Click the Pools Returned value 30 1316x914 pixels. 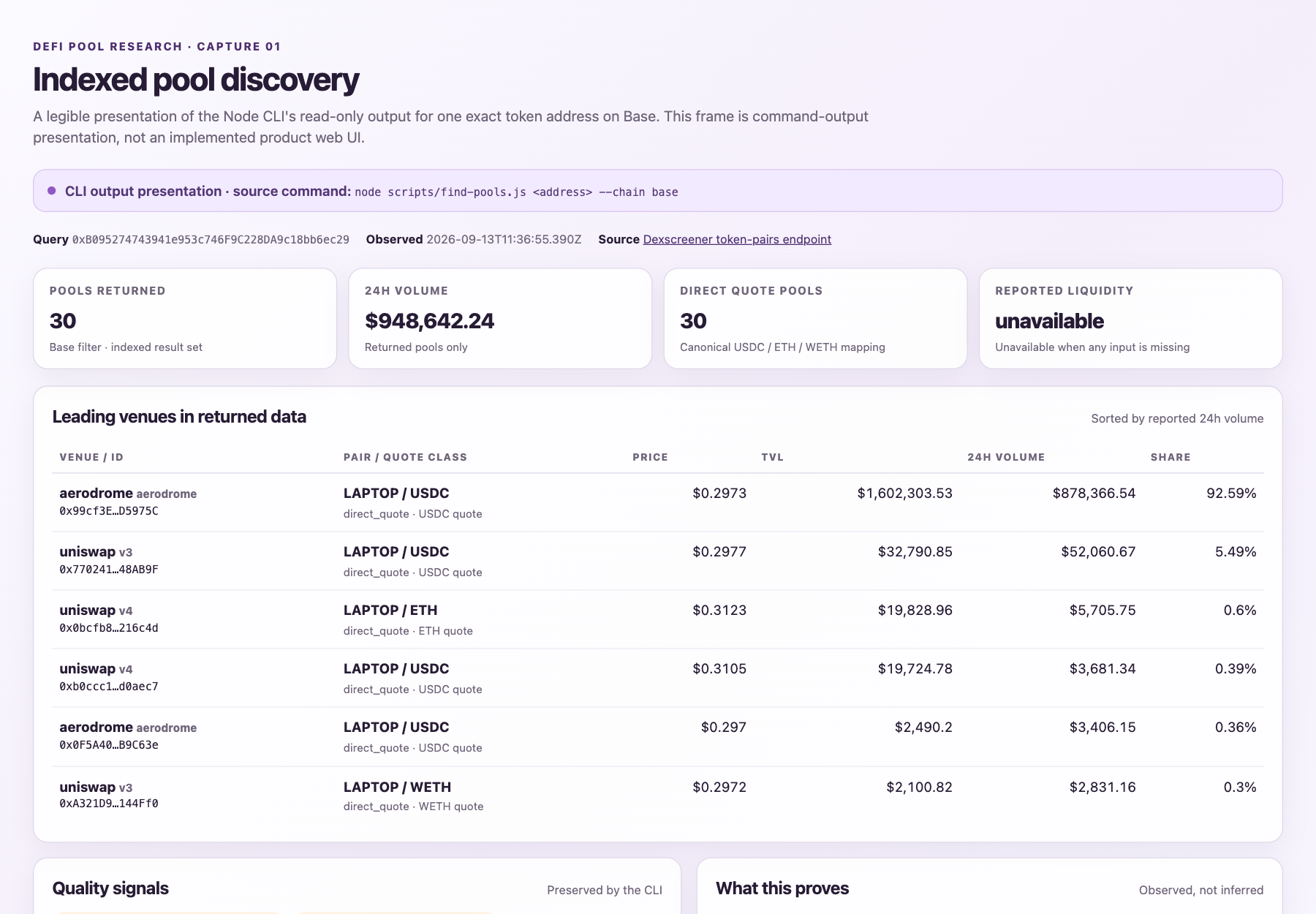(x=63, y=320)
